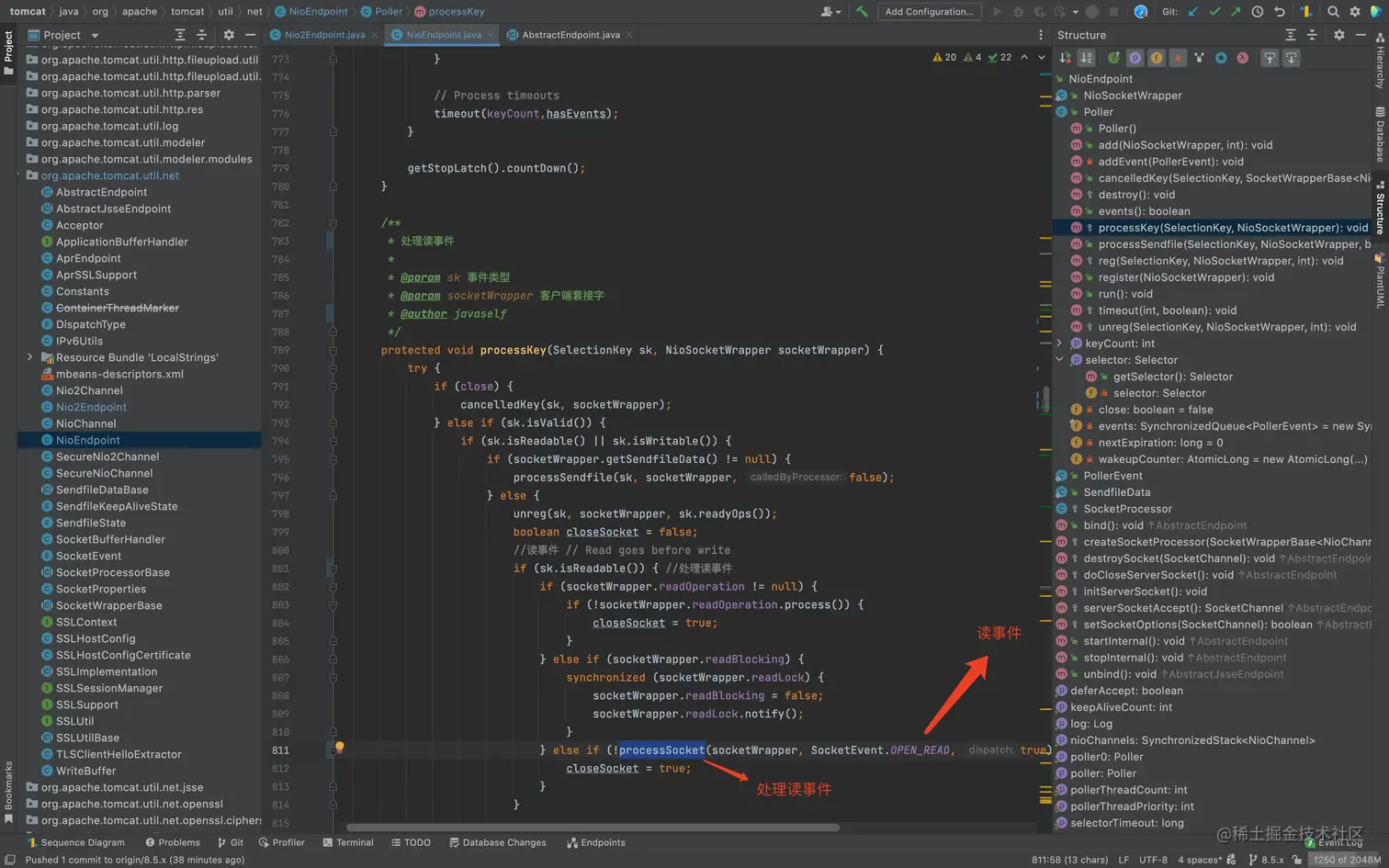Collapse selector: Selector in Structure

point(1060,360)
